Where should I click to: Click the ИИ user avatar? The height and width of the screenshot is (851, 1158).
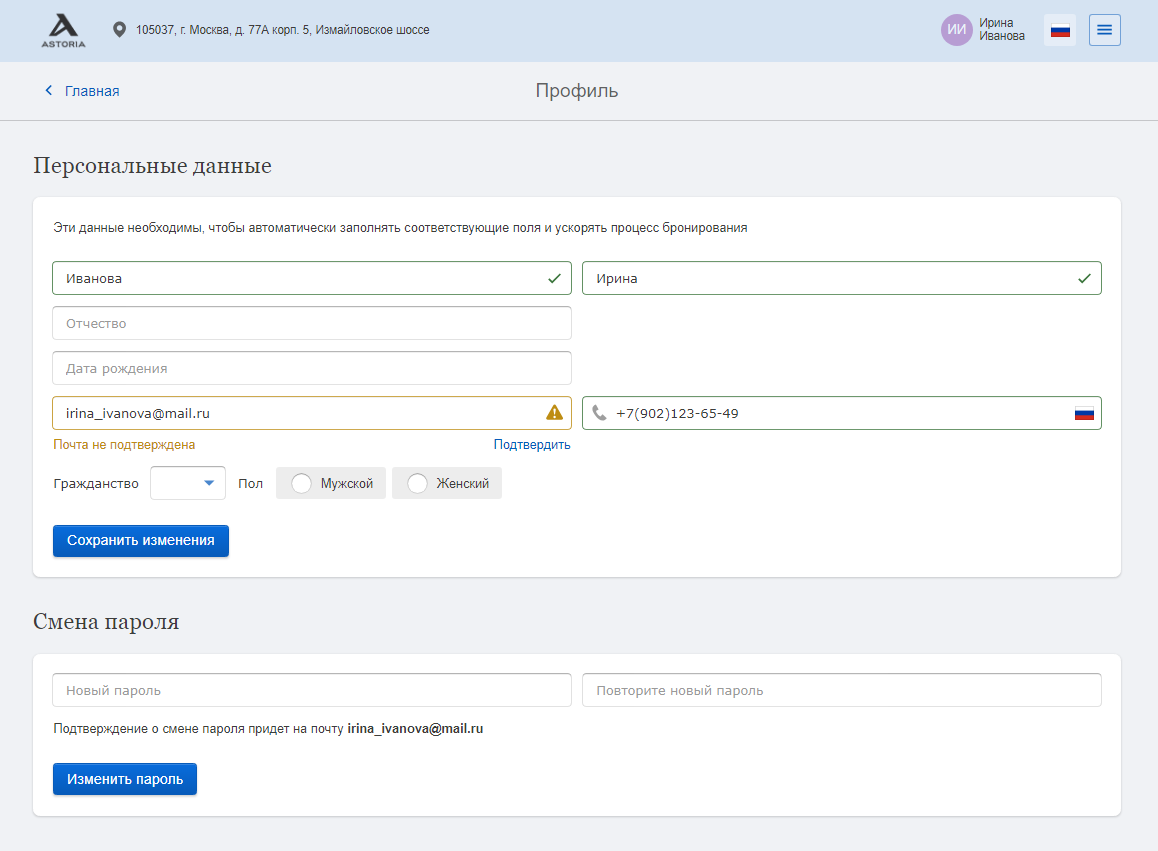coord(956,30)
